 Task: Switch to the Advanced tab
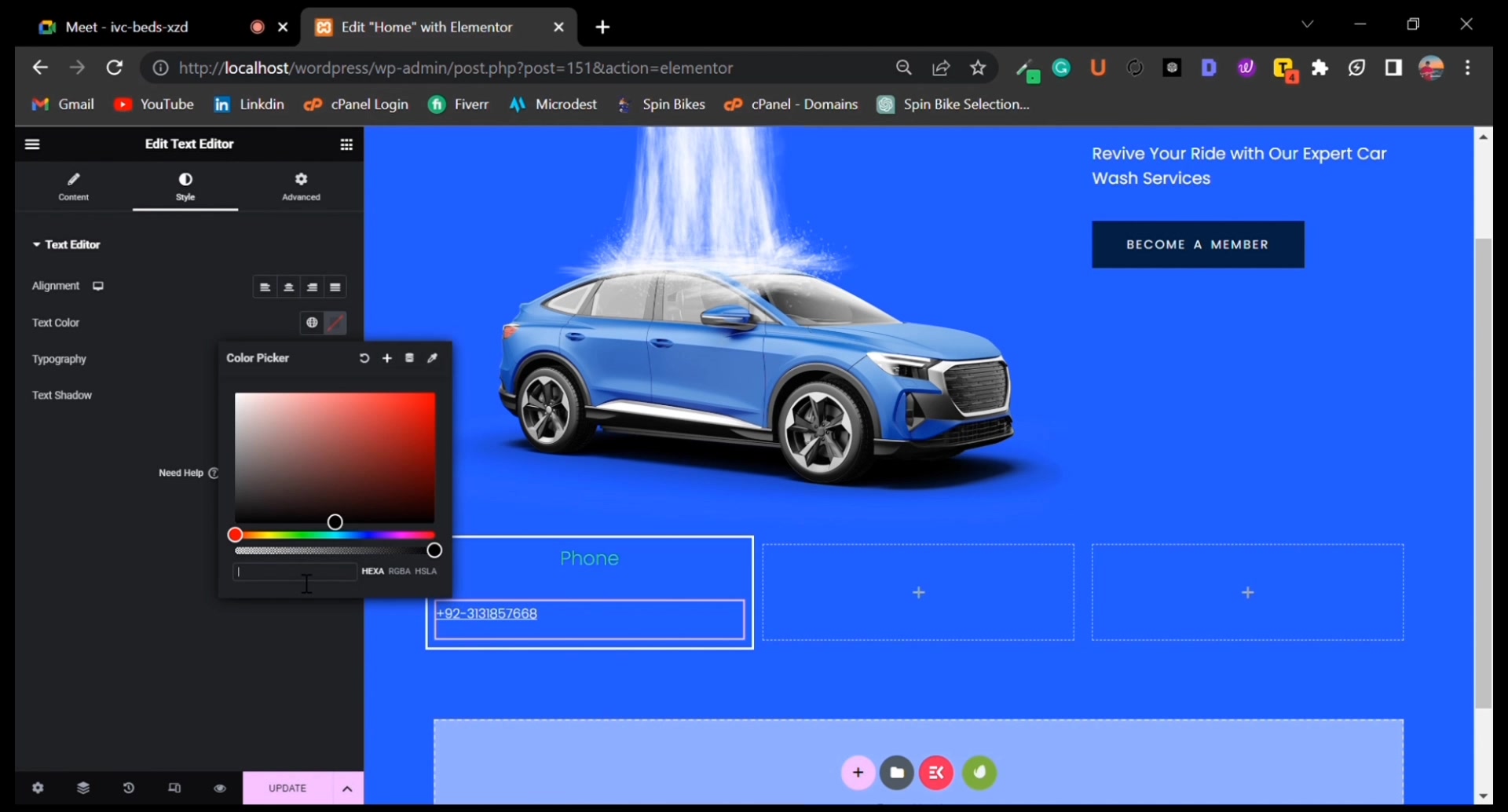(302, 187)
